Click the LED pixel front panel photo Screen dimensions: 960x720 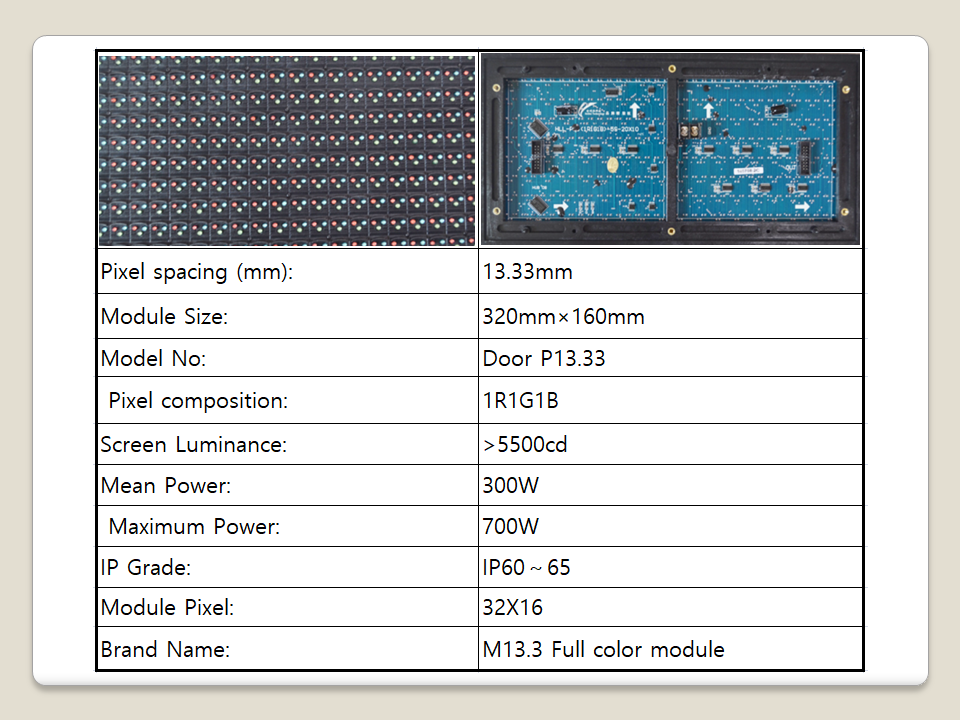click(287, 150)
